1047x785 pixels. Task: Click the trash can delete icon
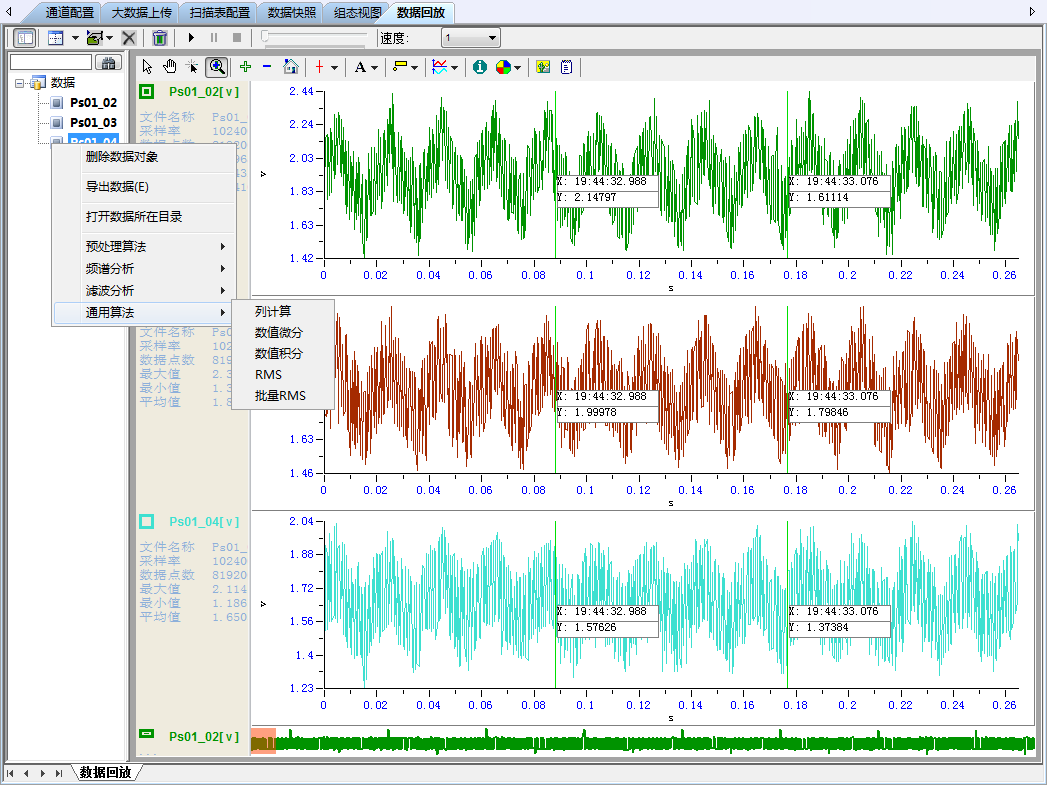(x=159, y=38)
